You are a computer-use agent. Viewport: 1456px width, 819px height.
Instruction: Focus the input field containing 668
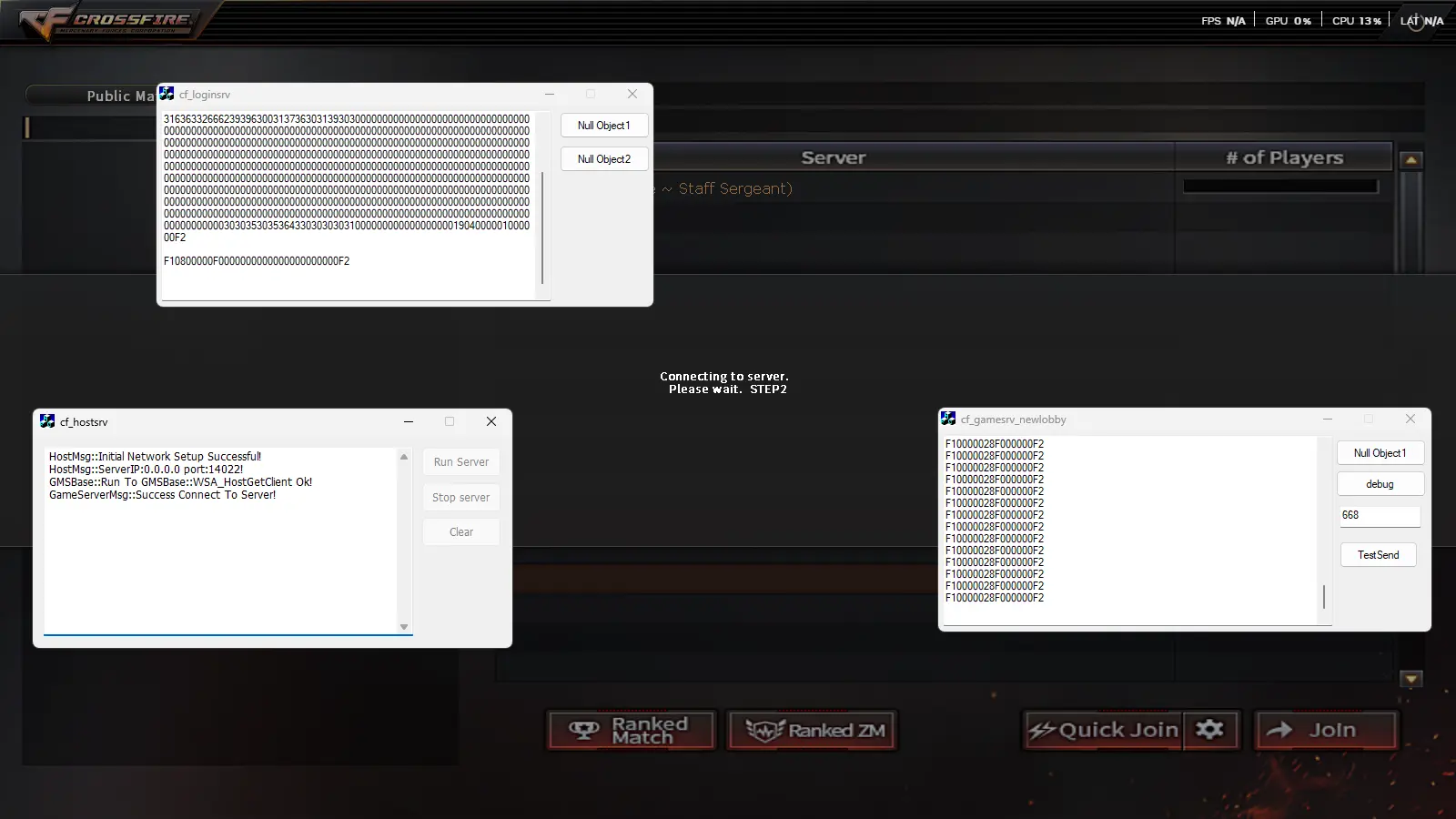(x=1380, y=515)
